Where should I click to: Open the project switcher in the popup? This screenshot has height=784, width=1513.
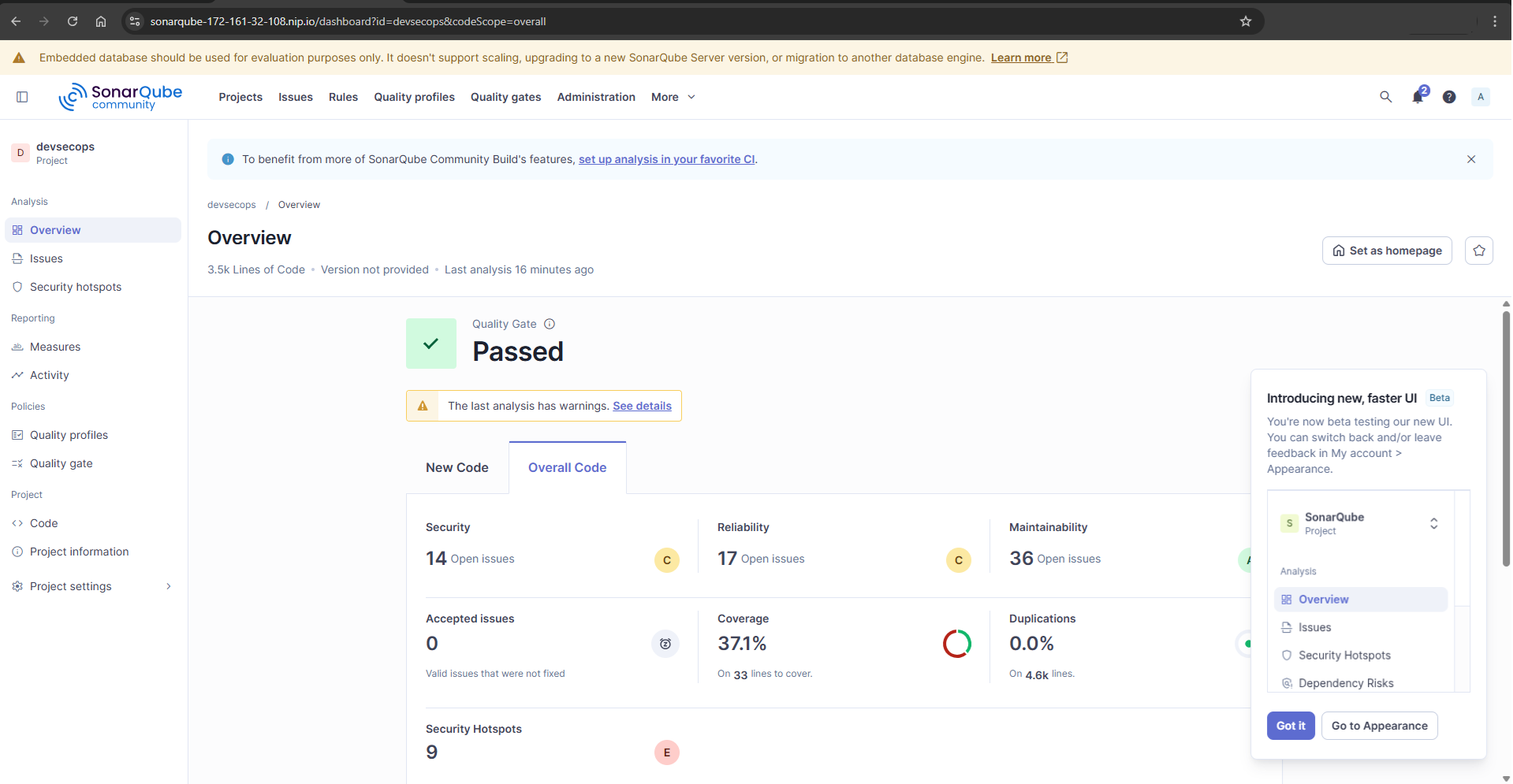[1434, 522]
